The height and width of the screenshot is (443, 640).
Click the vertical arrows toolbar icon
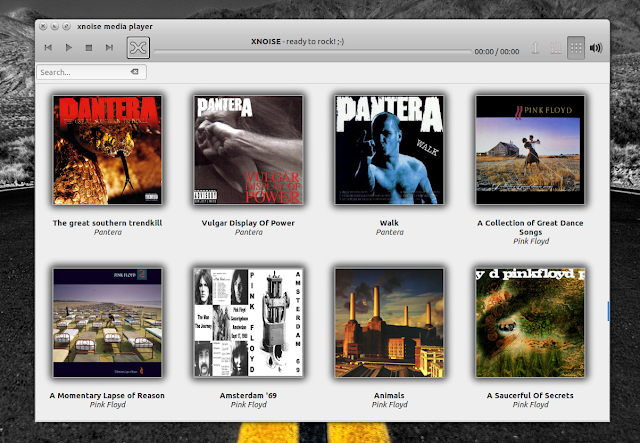pyautogui.click(x=536, y=48)
